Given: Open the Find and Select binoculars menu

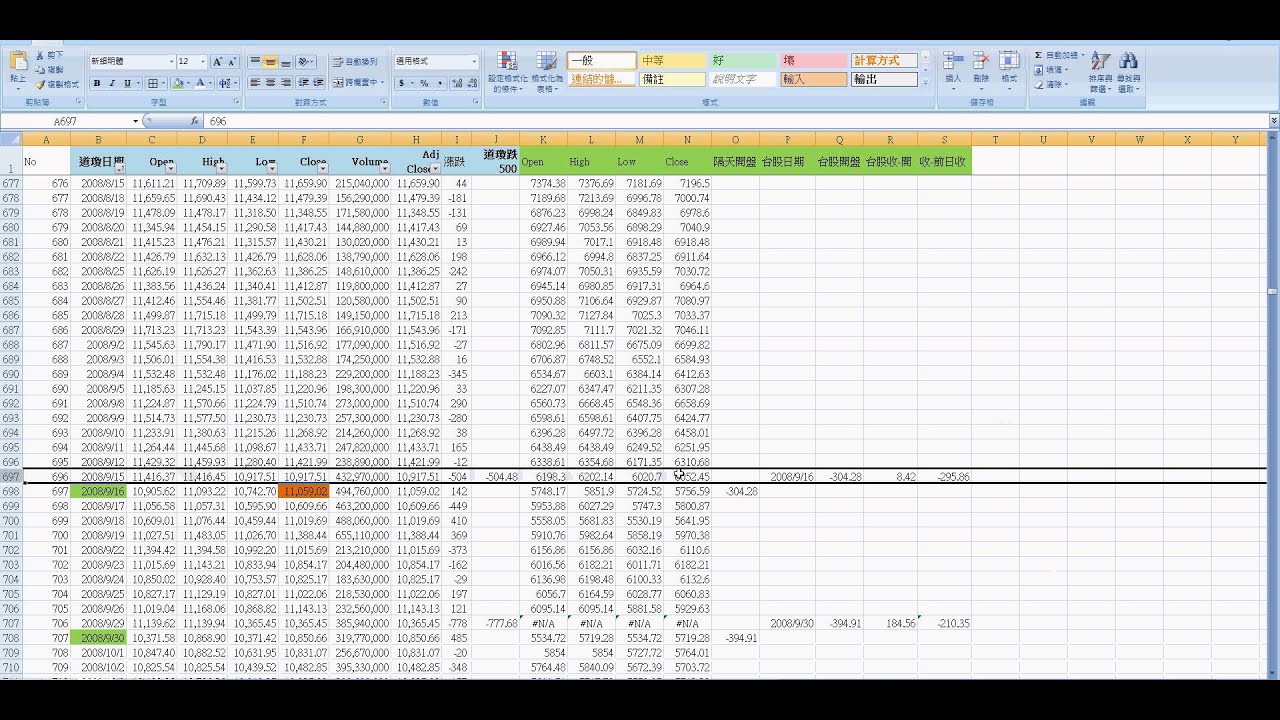Looking at the screenshot, I should tap(1129, 72).
